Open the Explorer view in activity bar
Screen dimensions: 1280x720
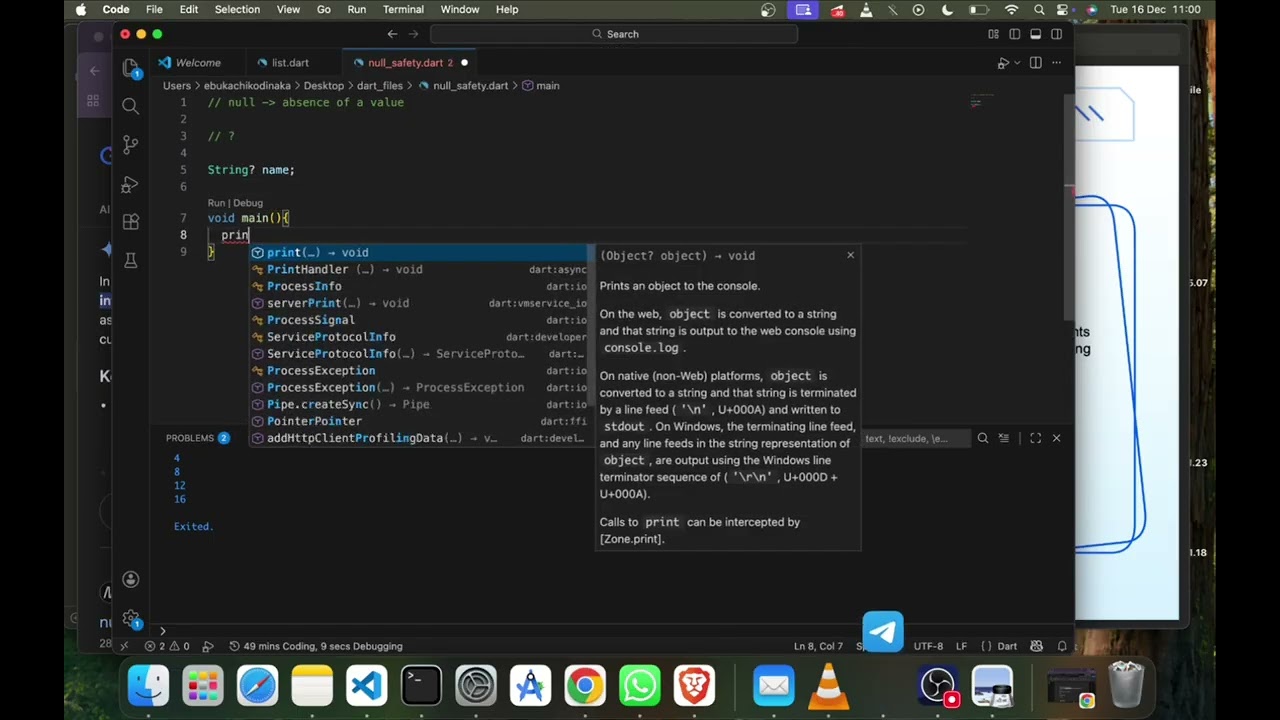[130, 68]
